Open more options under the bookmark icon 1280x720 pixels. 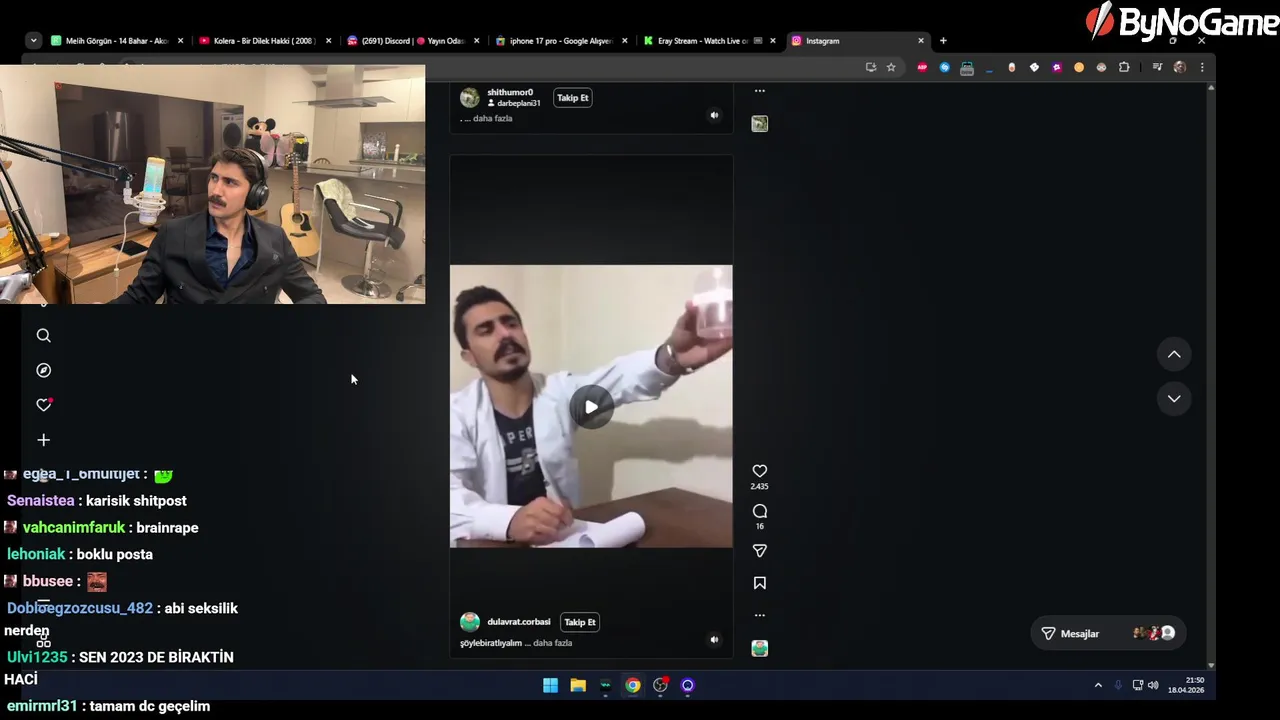tap(760, 615)
